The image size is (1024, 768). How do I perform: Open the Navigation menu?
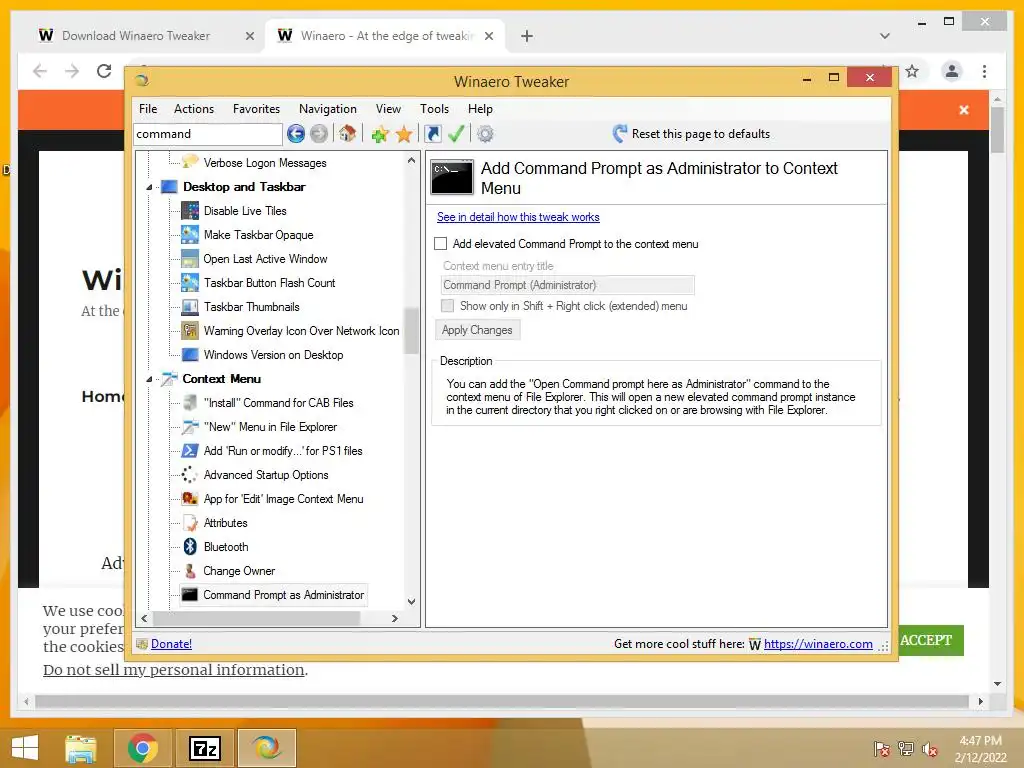[x=328, y=109]
